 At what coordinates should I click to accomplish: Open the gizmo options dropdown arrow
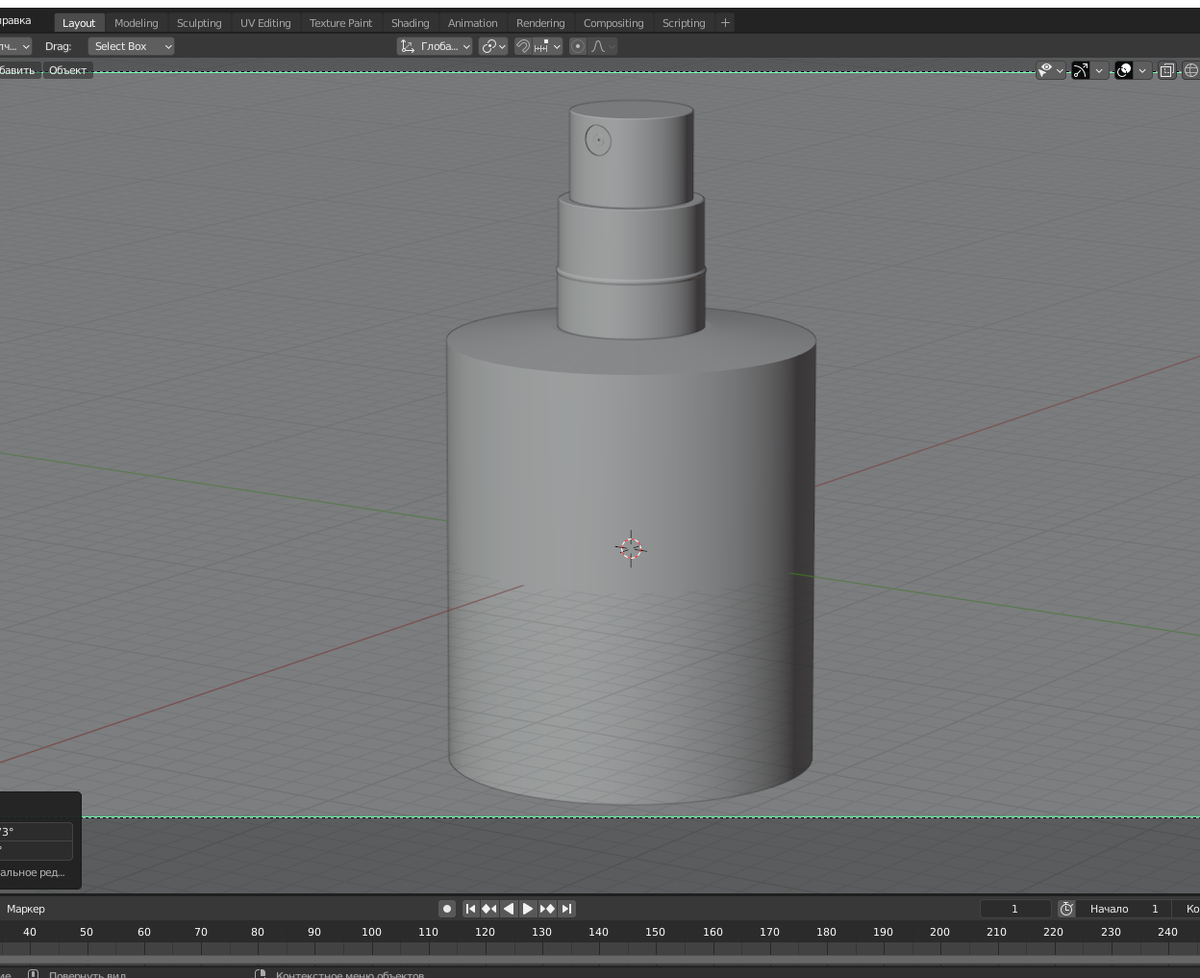1099,70
